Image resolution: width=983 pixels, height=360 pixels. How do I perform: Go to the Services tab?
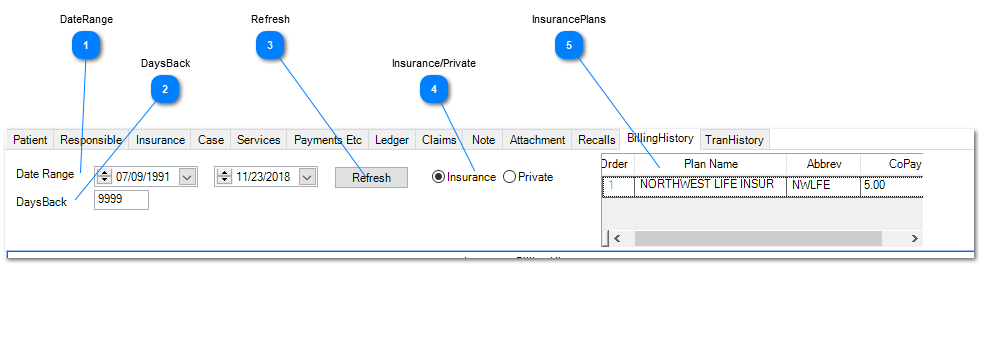(x=259, y=140)
